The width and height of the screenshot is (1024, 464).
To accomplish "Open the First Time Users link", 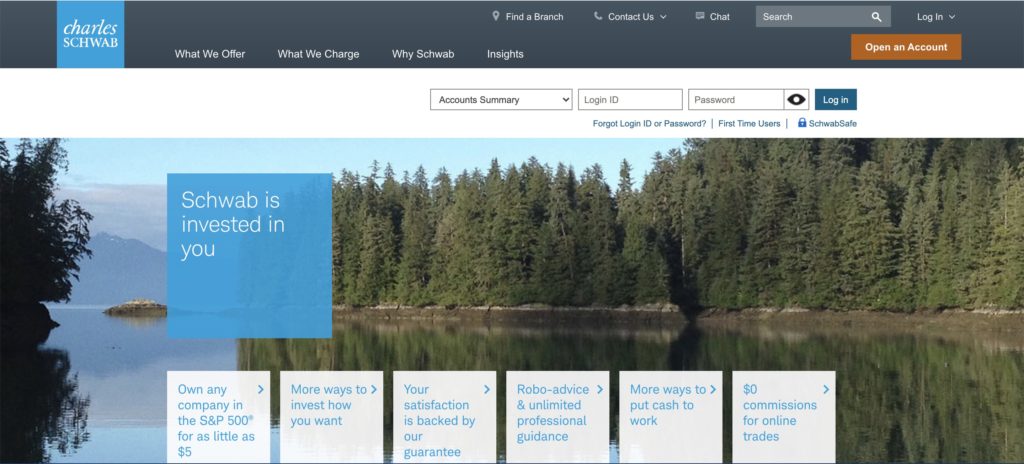I will pyautogui.click(x=749, y=124).
